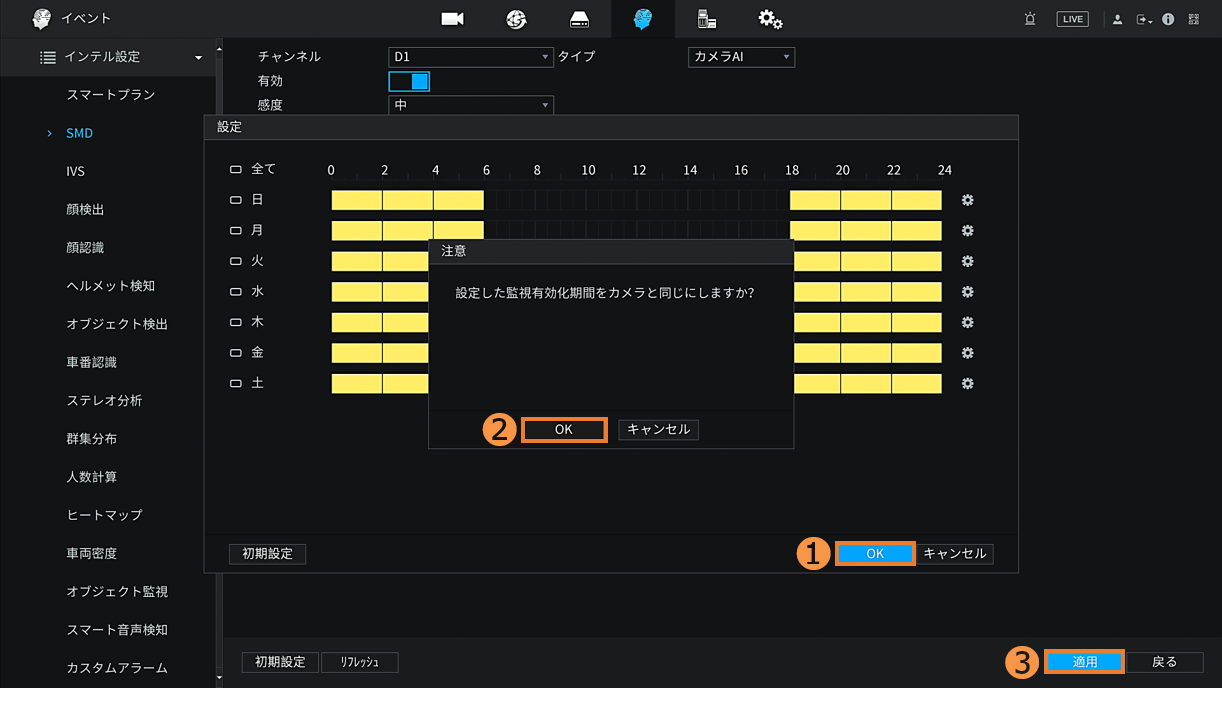Click the LIVE view icon

(x=1072, y=19)
